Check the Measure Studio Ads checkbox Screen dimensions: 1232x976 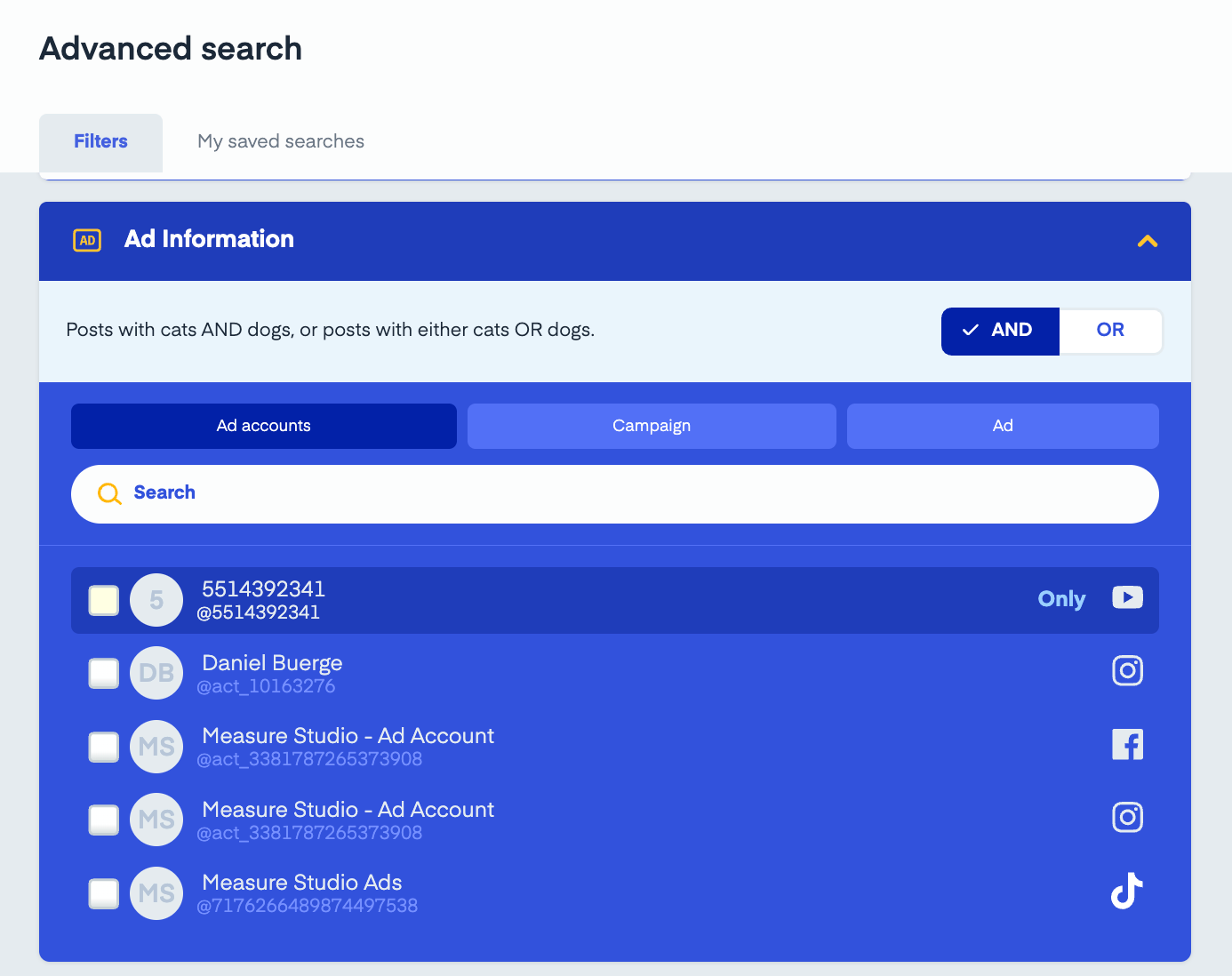[x=104, y=893]
